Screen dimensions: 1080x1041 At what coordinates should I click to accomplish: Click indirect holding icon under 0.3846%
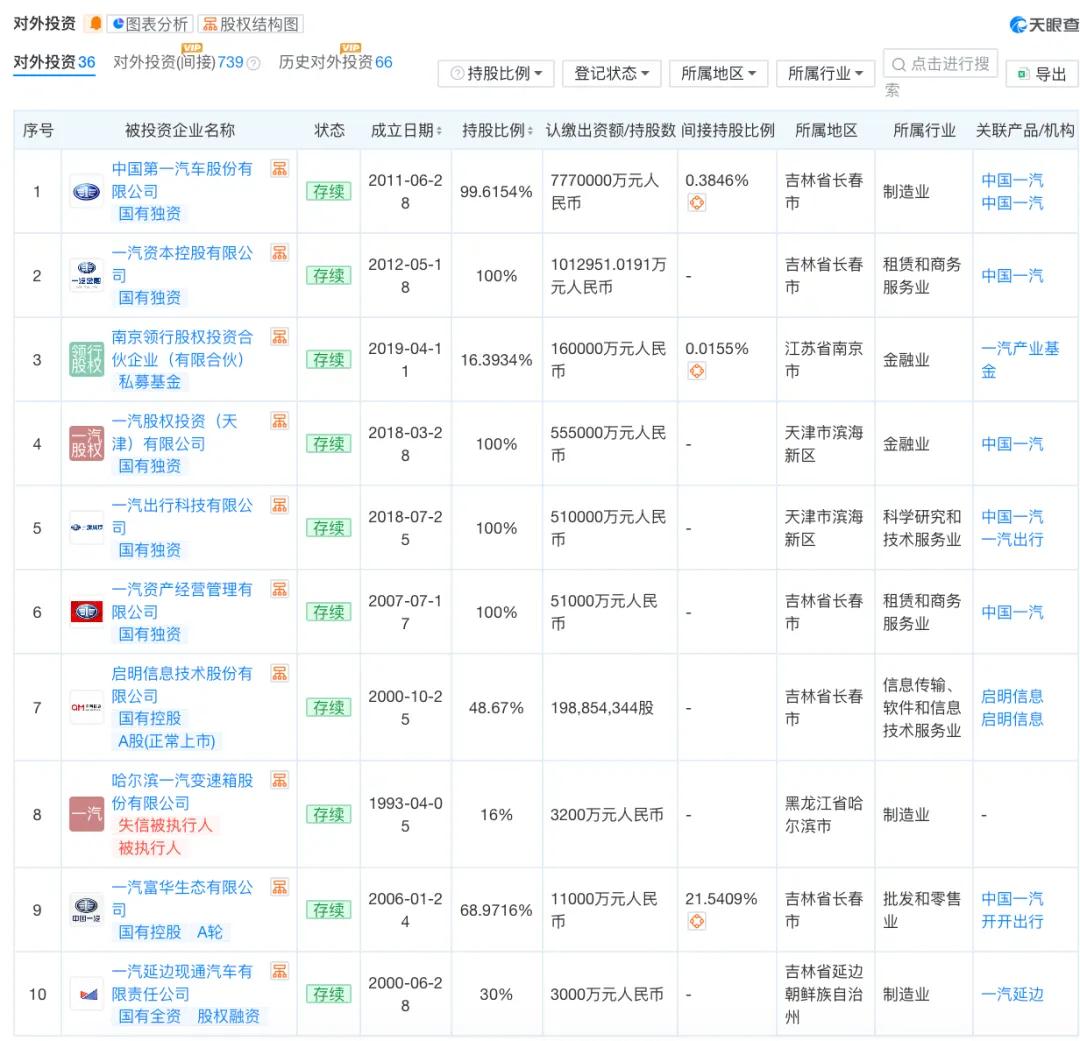coord(696,203)
